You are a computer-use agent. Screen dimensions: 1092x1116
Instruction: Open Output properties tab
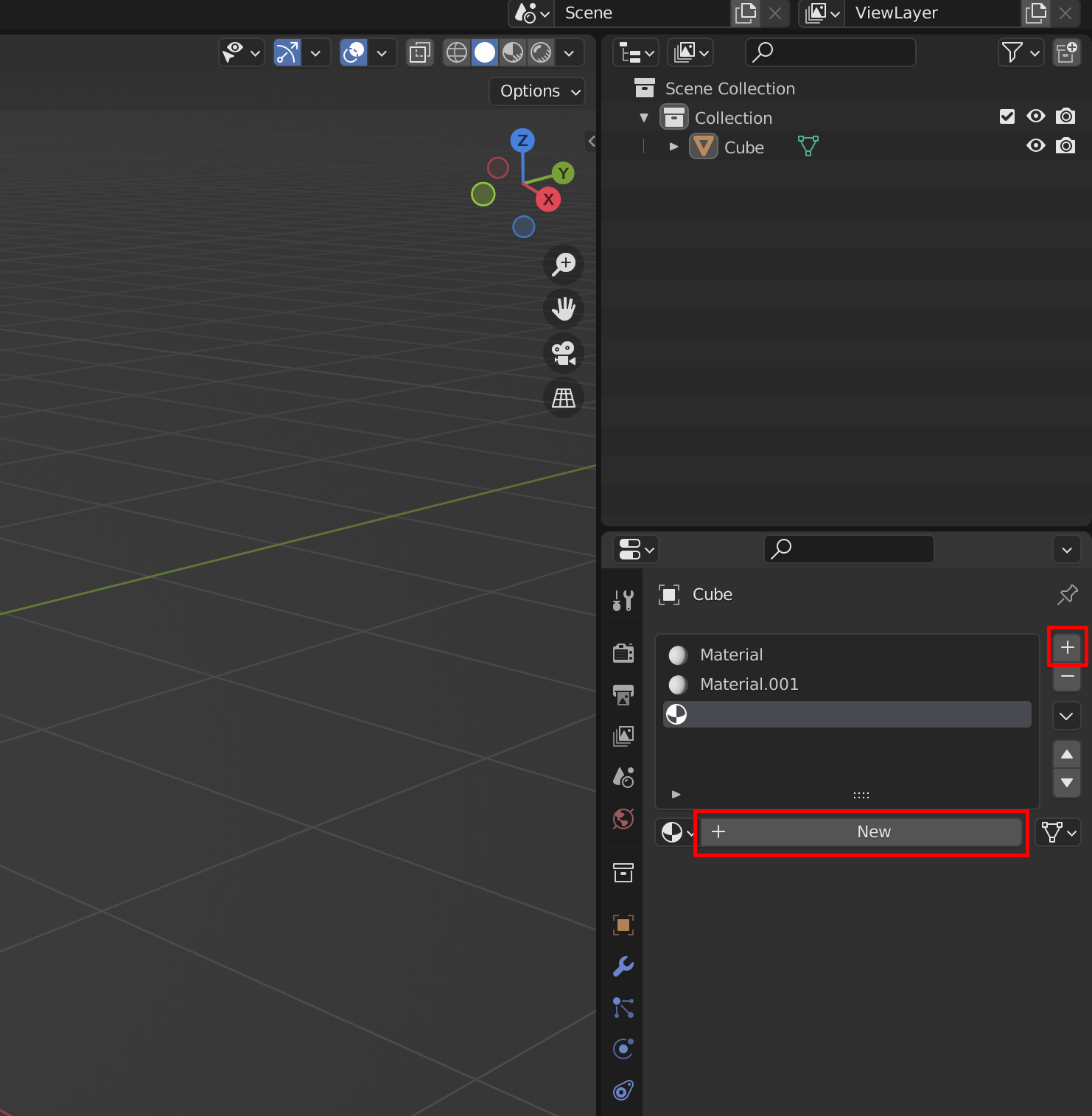[623, 694]
